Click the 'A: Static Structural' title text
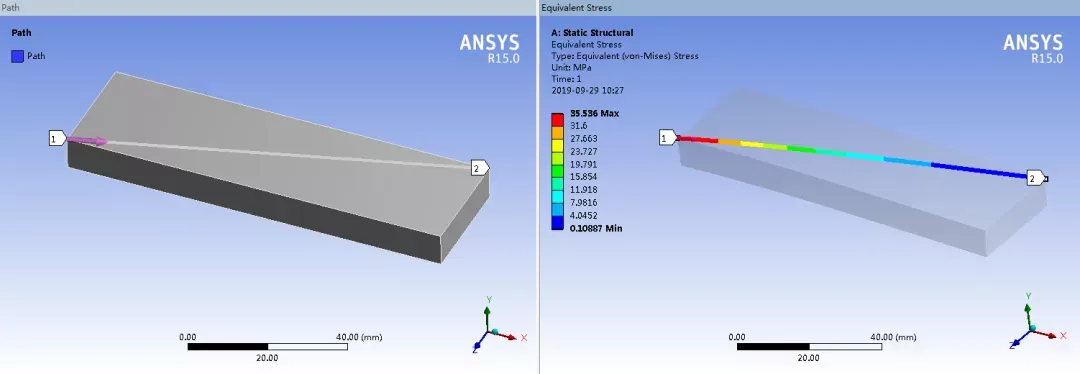Image resolution: width=1080 pixels, height=374 pixels. pyautogui.click(x=592, y=32)
